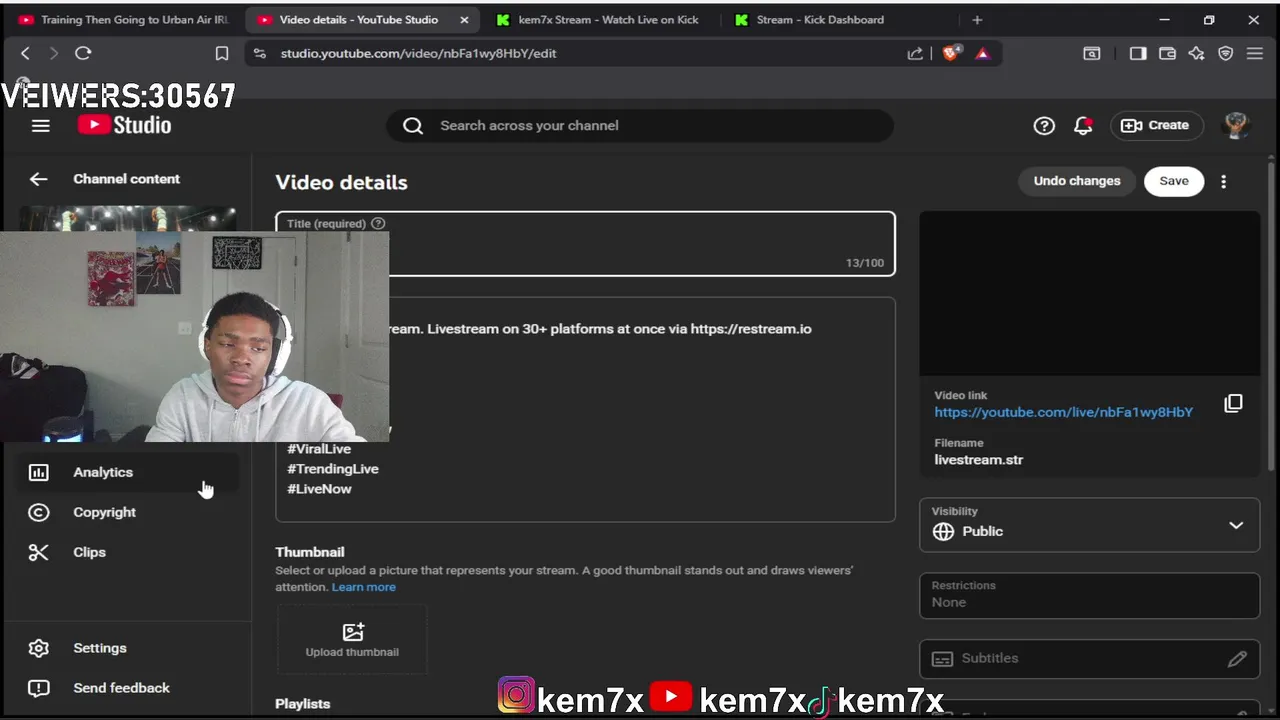The width and height of the screenshot is (1280, 720).
Task: Click the Learn more thumbnail link
Action: (363, 587)
